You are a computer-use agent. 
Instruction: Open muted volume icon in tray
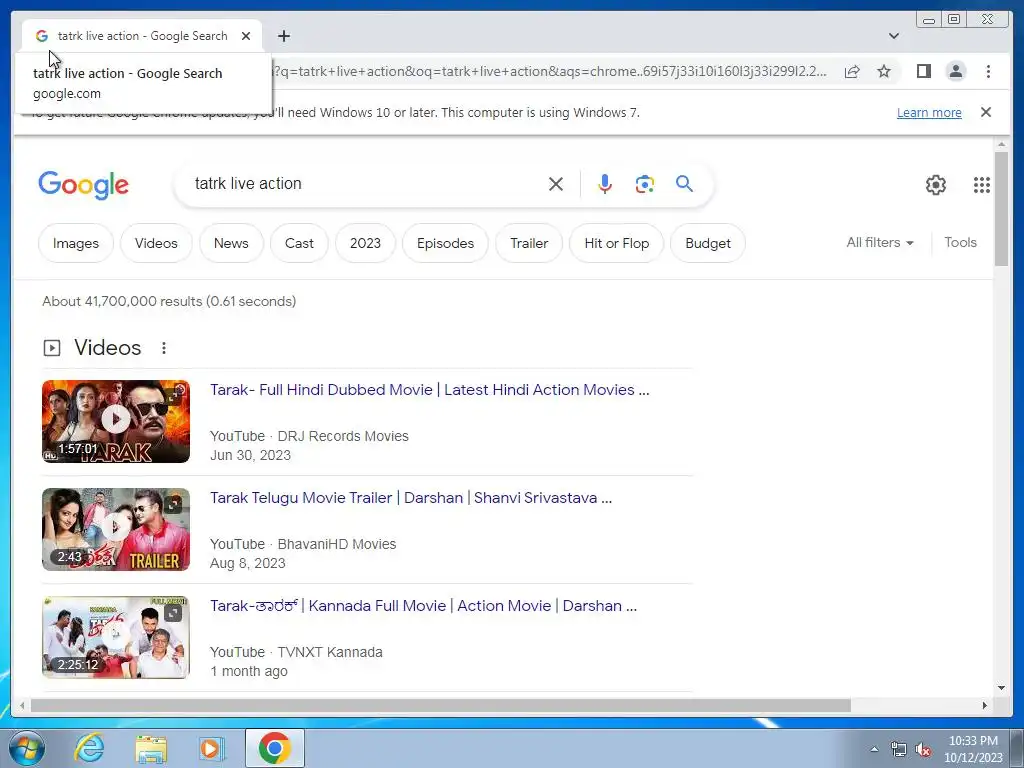[923, 750]
